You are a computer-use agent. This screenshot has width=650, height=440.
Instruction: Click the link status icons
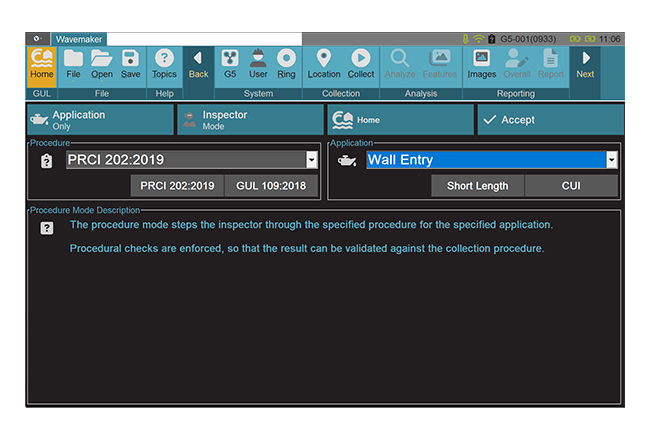(582, 39)
